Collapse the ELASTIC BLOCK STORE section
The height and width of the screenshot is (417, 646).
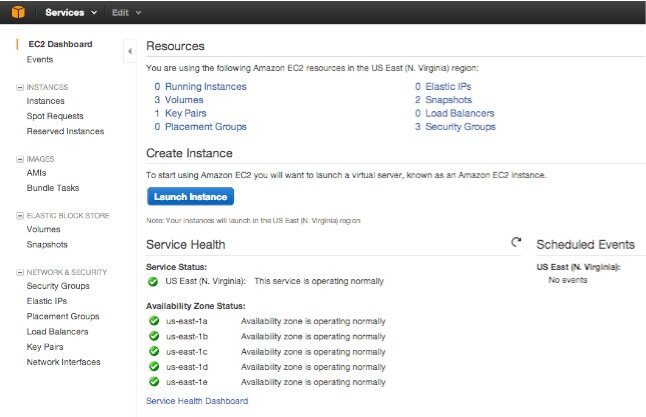pyautogui.click(x=19, y=216)
